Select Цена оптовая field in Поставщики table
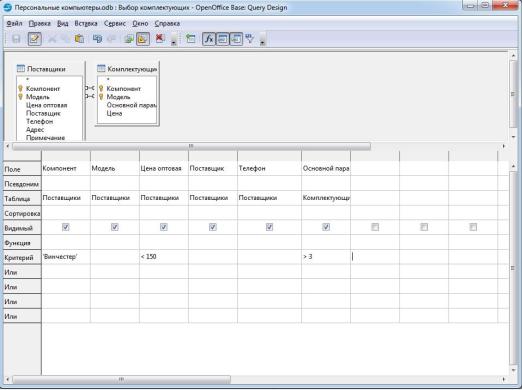The image size is (522, 390). point(47,105)
